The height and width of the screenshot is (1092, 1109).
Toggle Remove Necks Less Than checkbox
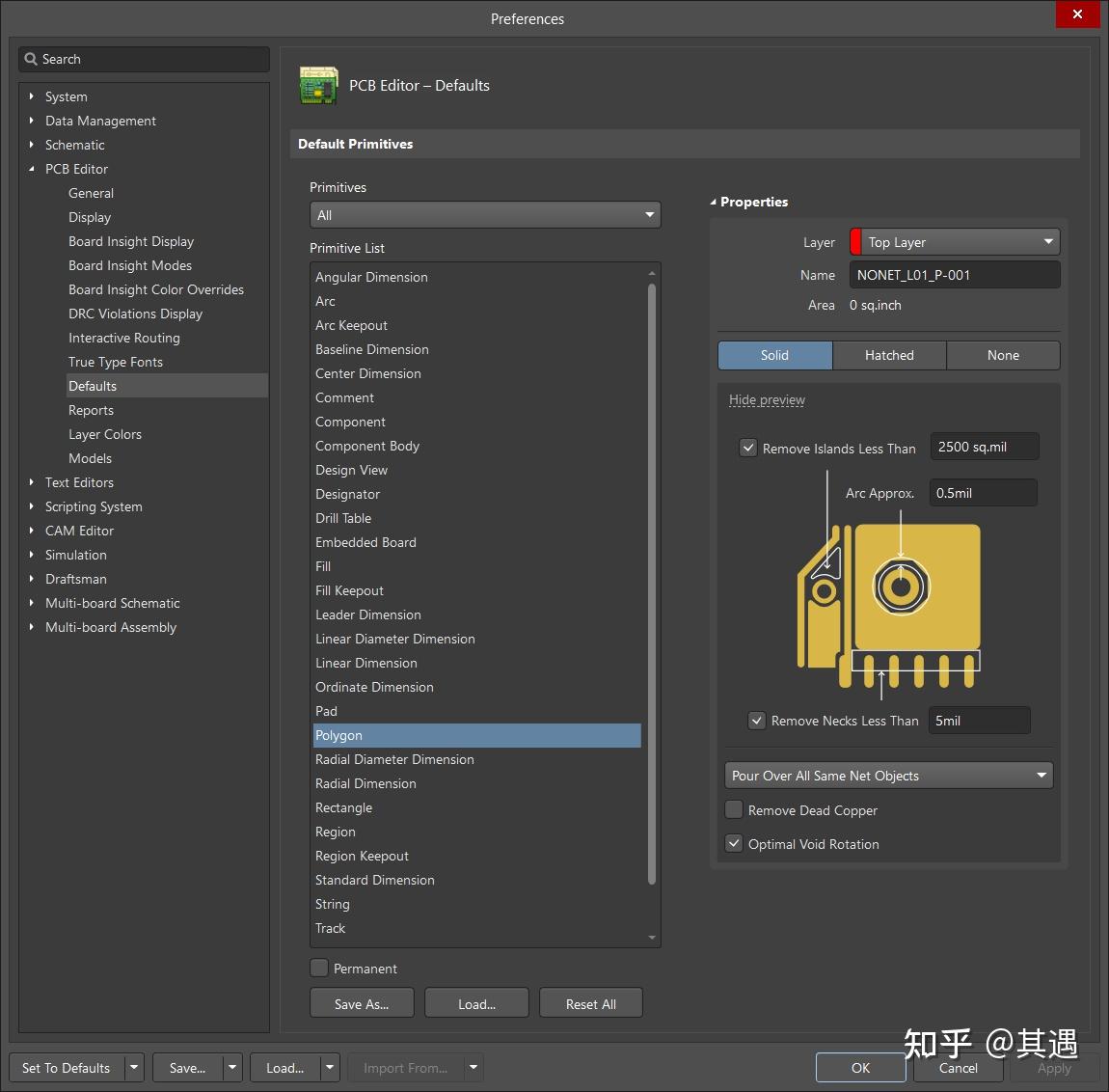point(757,721)
